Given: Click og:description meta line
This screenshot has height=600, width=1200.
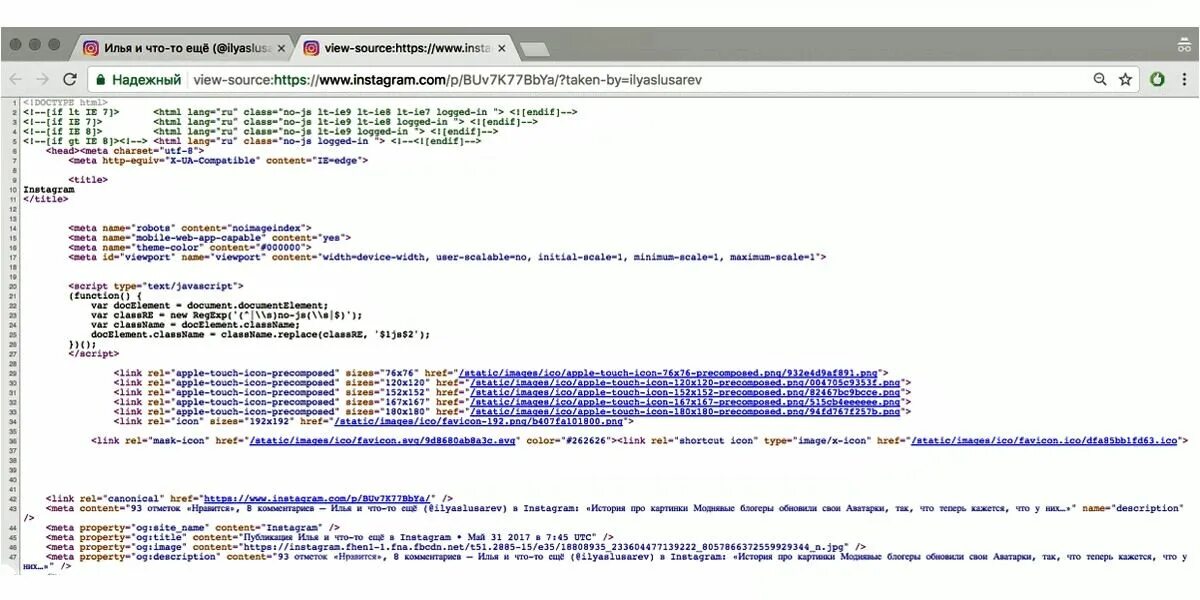Looking at the screenshot, I should (x=605, y=560).
